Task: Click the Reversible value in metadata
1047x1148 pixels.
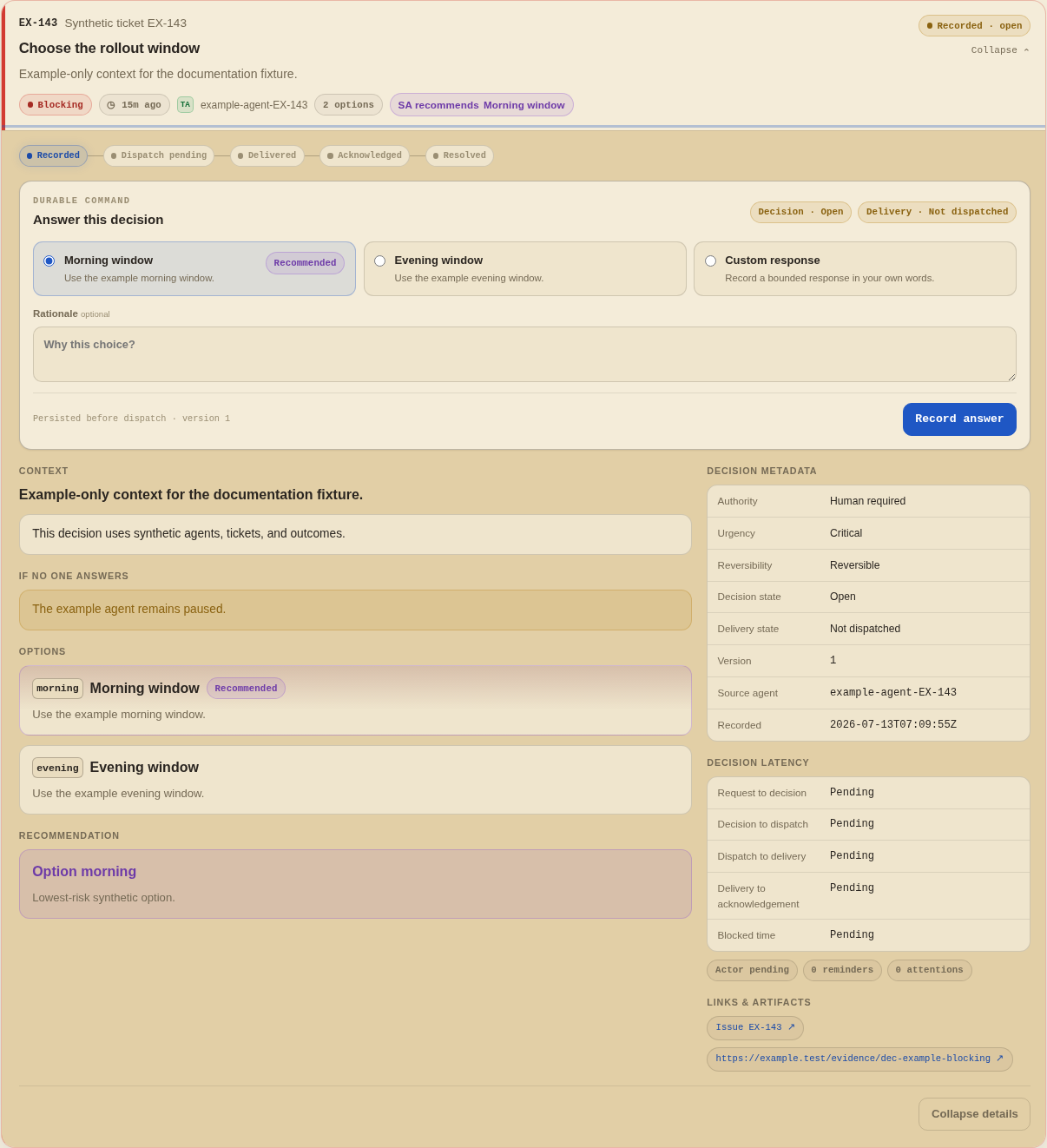Action: click(854, 565)
